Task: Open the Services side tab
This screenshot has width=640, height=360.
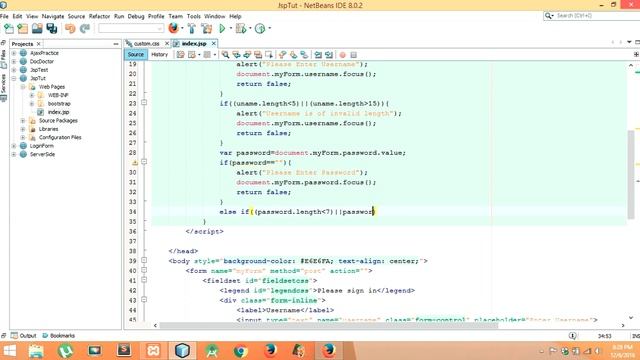Action: (x=3, y=87)
